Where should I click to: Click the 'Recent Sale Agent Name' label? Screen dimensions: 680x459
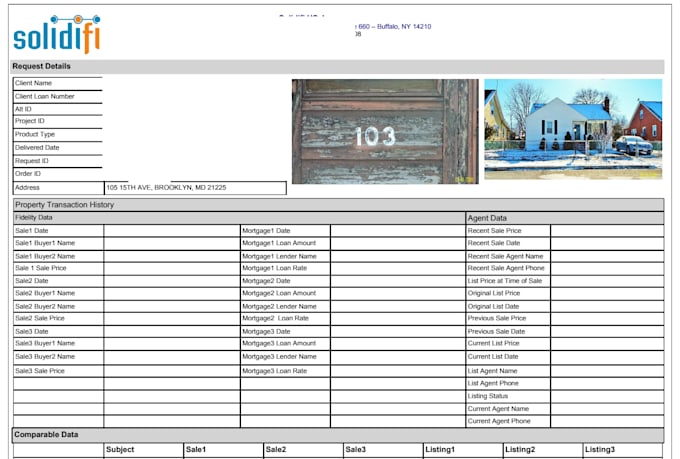point(505,256)
